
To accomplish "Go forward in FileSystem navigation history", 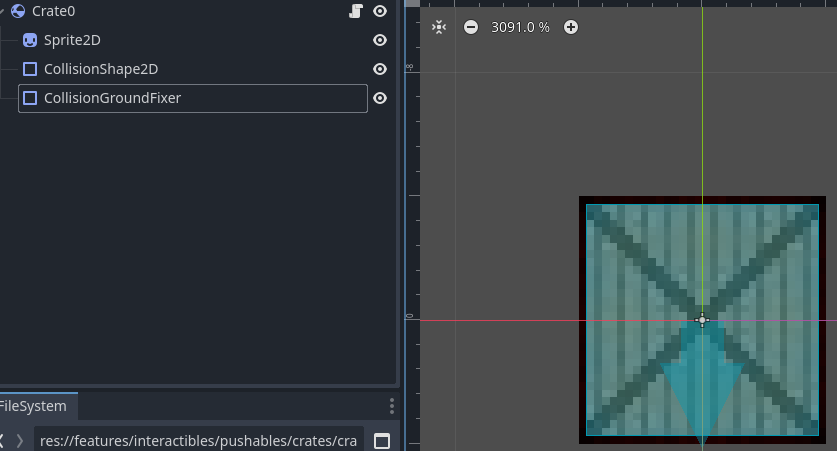I will (19, 441).
